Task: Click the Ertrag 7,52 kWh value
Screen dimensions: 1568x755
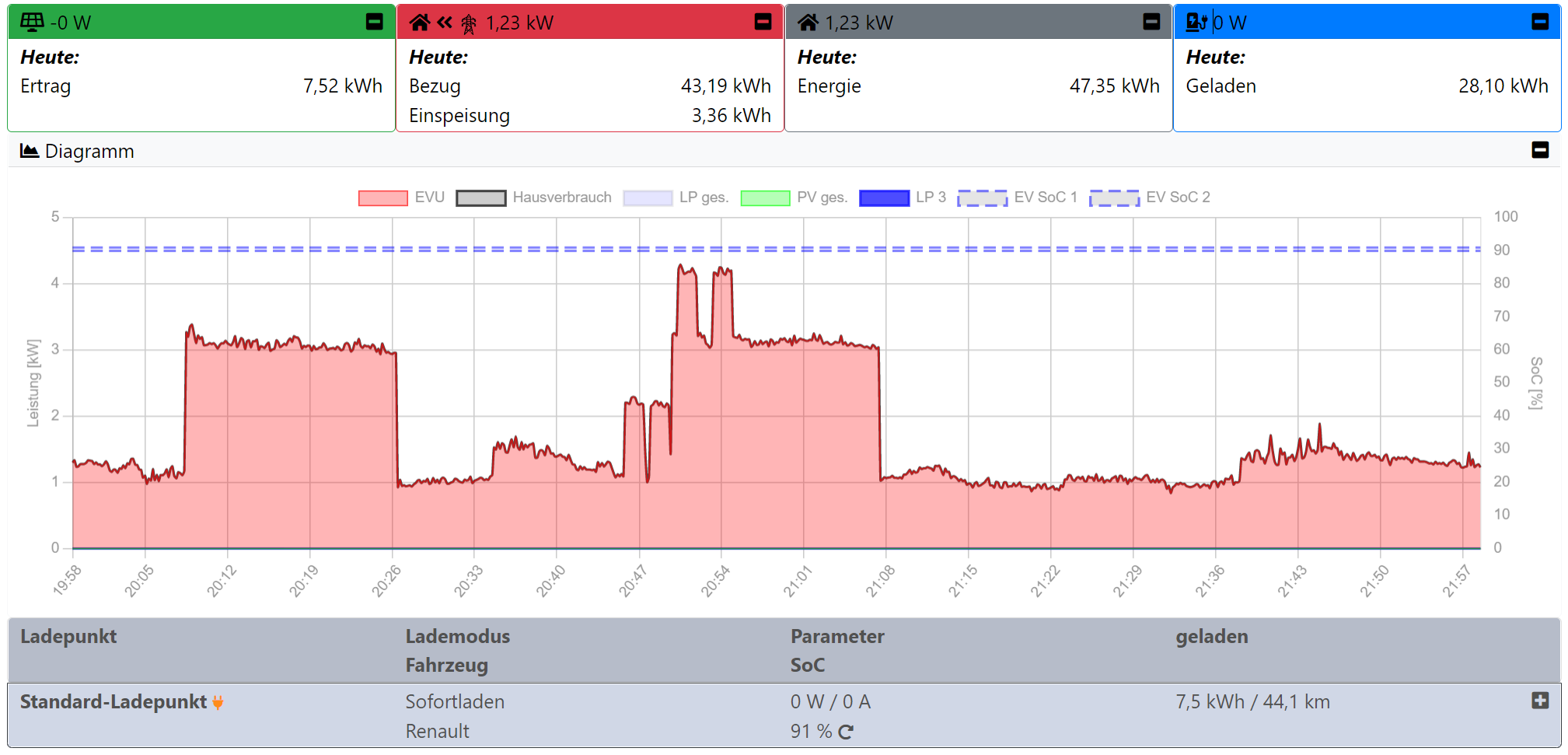Action: 343,86
